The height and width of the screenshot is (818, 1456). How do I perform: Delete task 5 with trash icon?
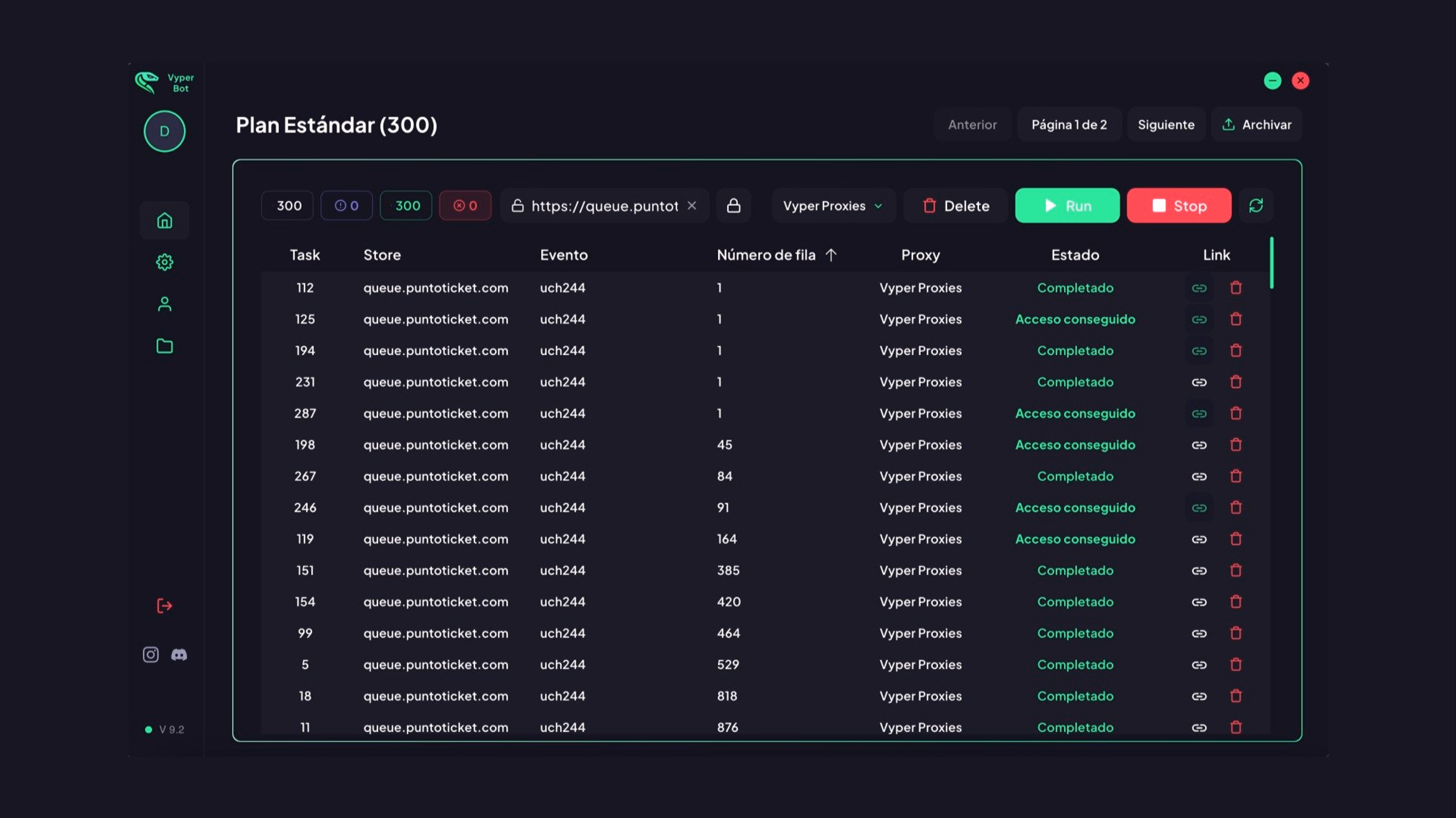pos(1236,665)
